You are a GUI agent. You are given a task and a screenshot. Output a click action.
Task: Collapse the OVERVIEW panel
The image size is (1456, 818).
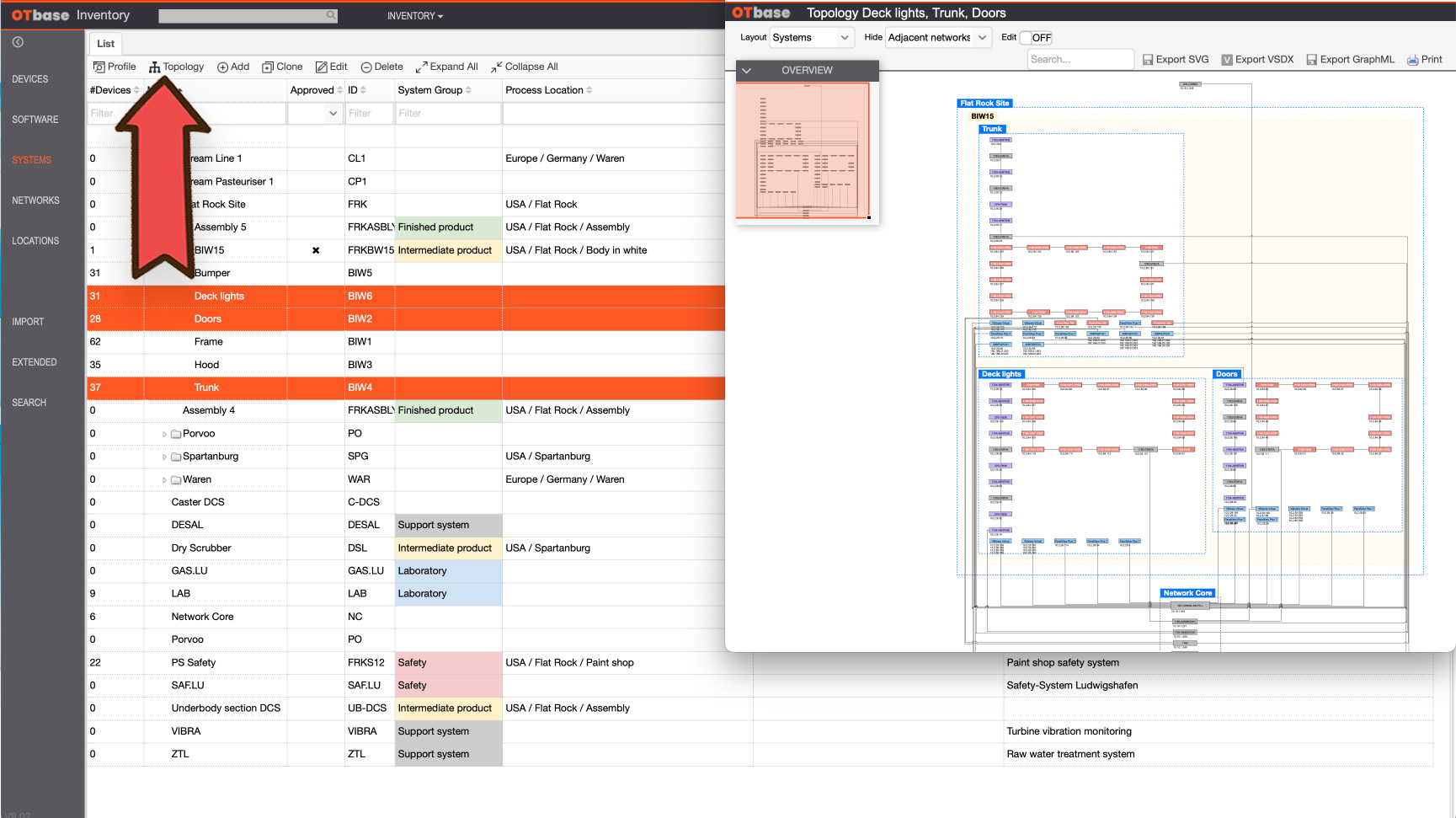click(x=746, y=71)
